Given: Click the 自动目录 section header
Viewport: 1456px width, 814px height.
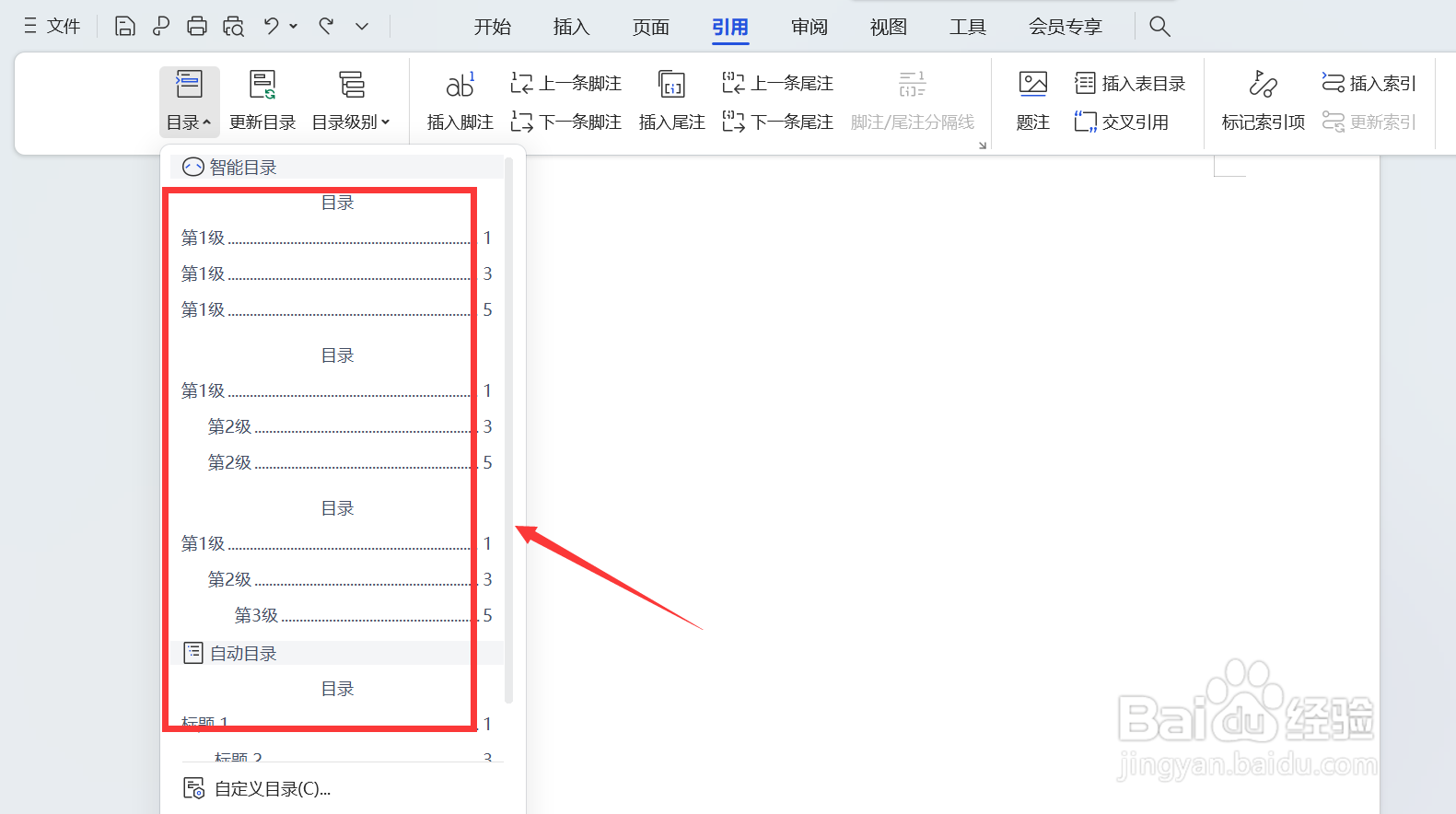Looking at the screenshot, I should pos(336,653).
